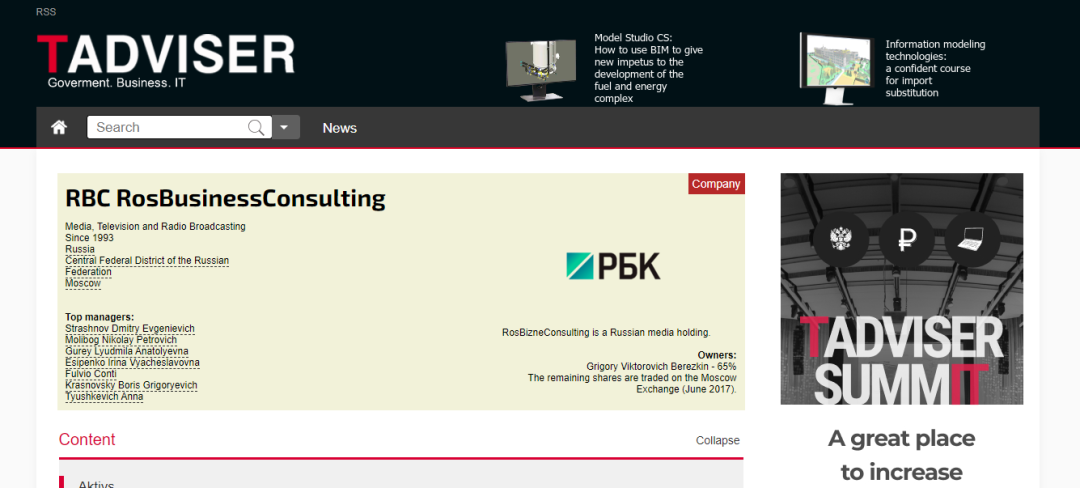Click the Content heading
The height and width of the screenshot is (488, 1080).
coord(87,440)
